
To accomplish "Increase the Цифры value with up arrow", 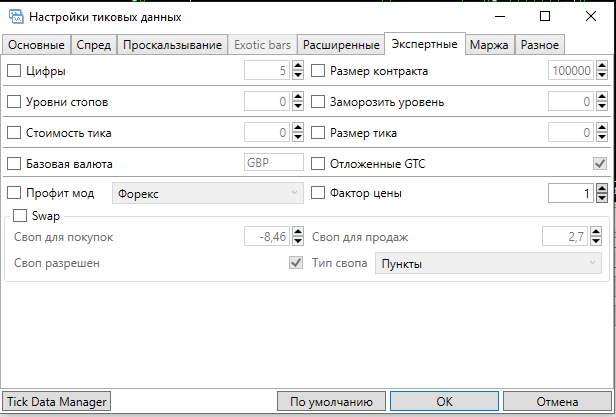I will 298,66.
